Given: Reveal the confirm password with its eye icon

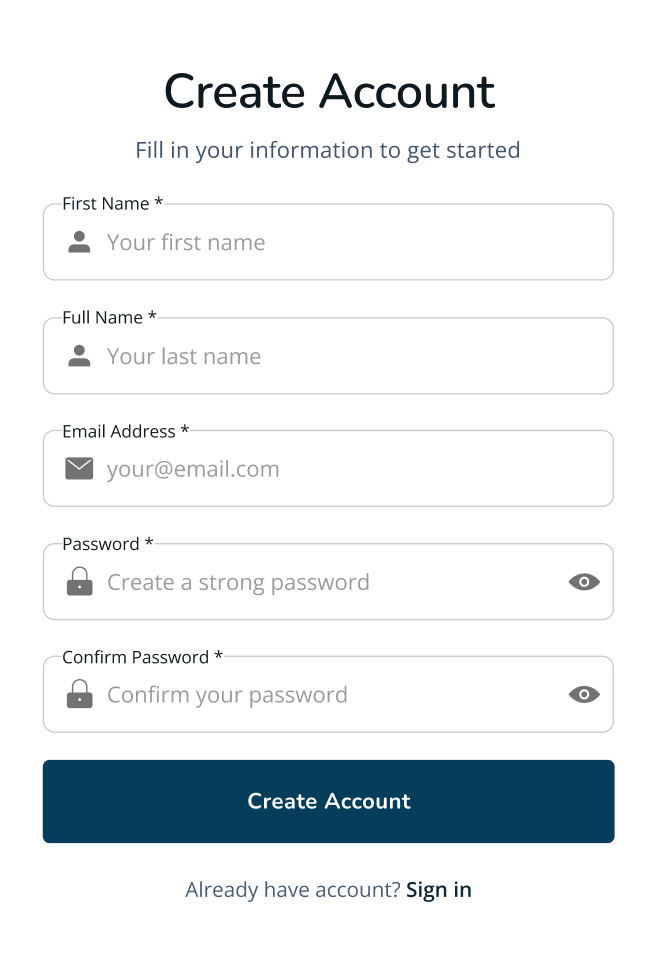Looking at the screenshot, I should click(584, 694).
